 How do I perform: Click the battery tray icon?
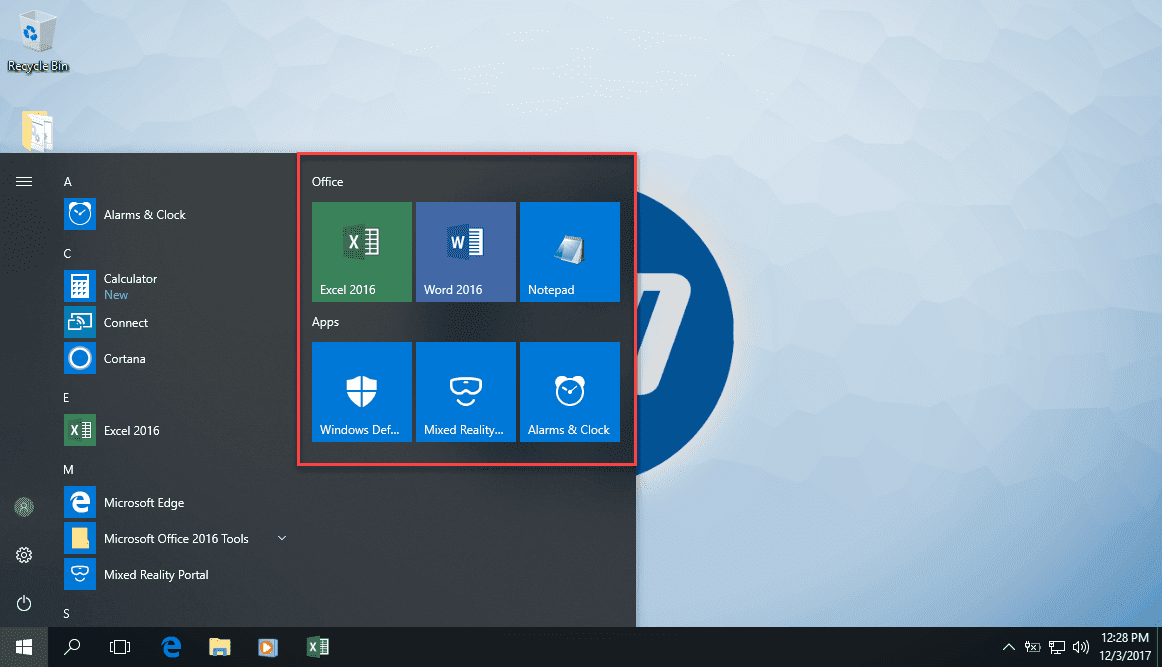[x=1032, y=647]
